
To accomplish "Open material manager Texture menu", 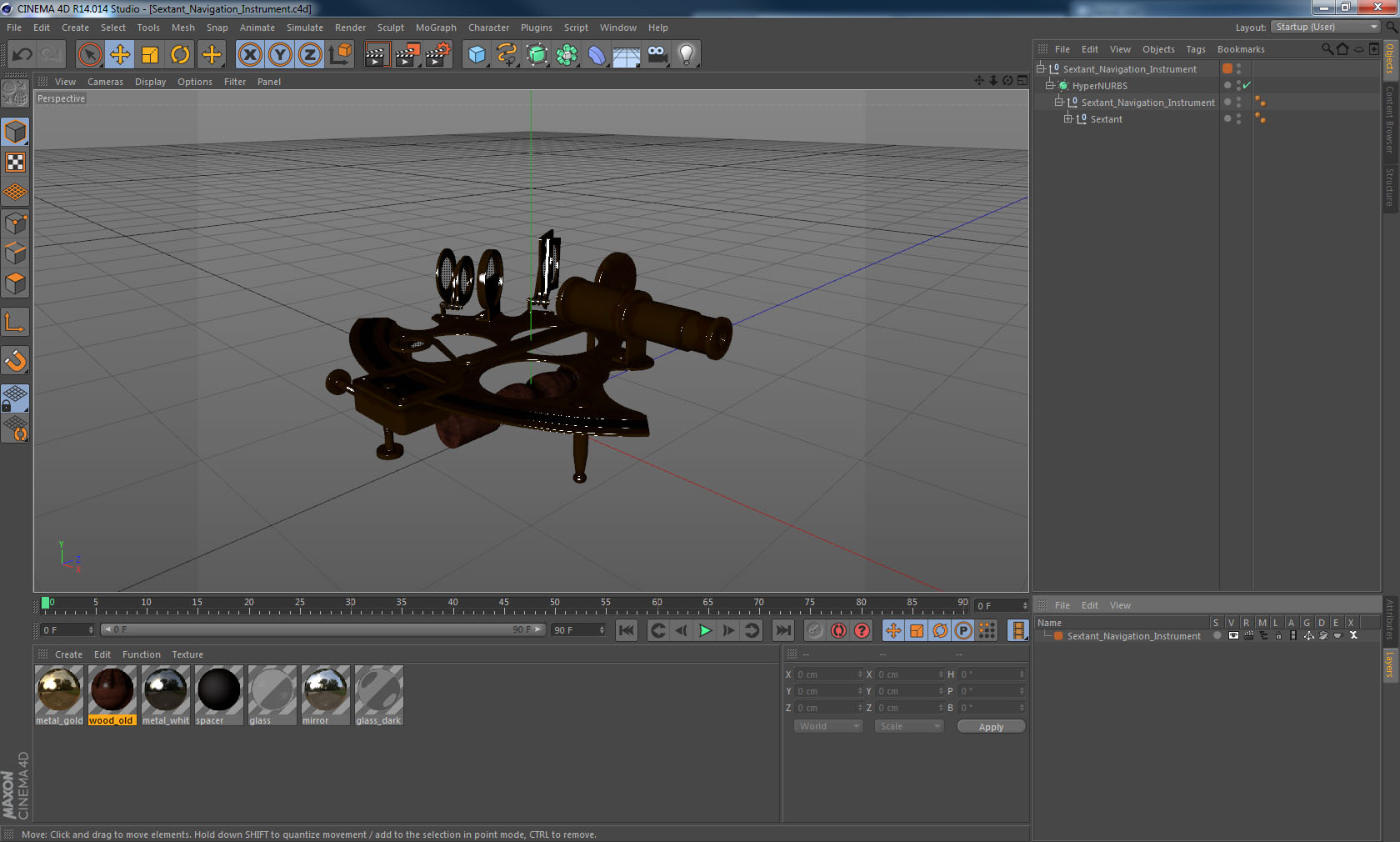I will pyautogui.click(x=187, y=654).
